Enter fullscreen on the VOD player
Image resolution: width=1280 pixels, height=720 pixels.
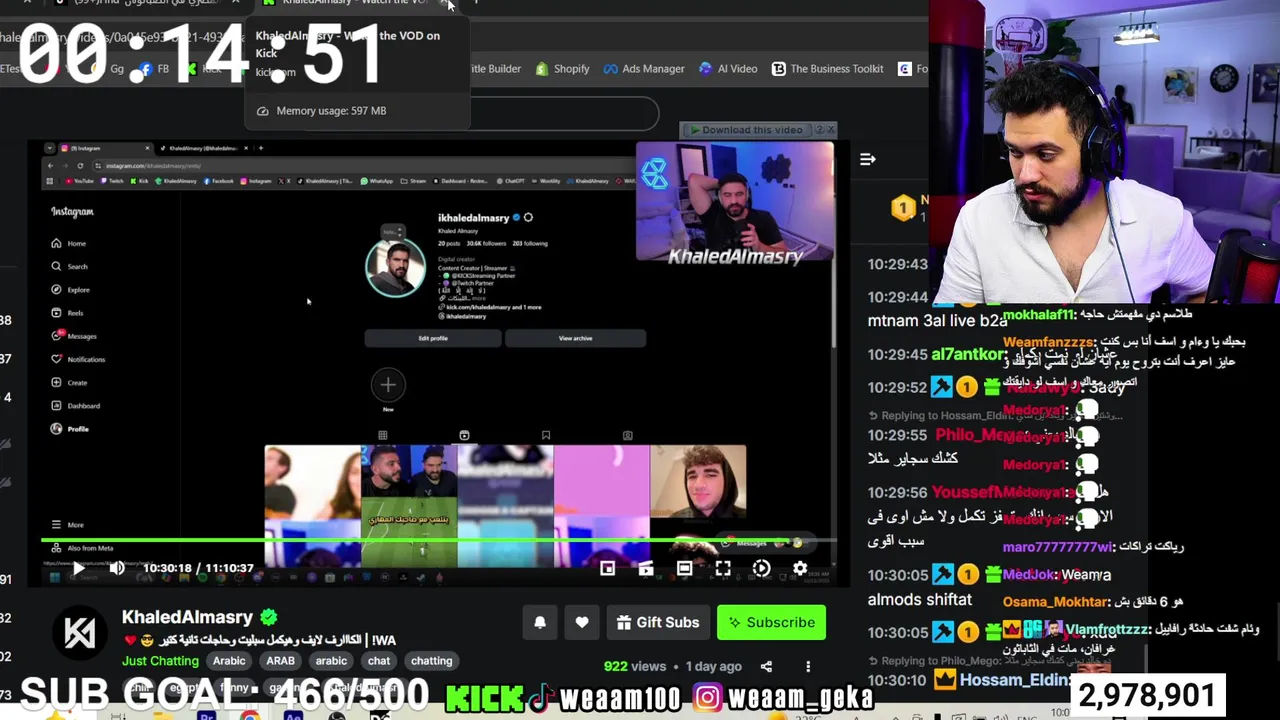pyautogui.click(x=723, y=568)
